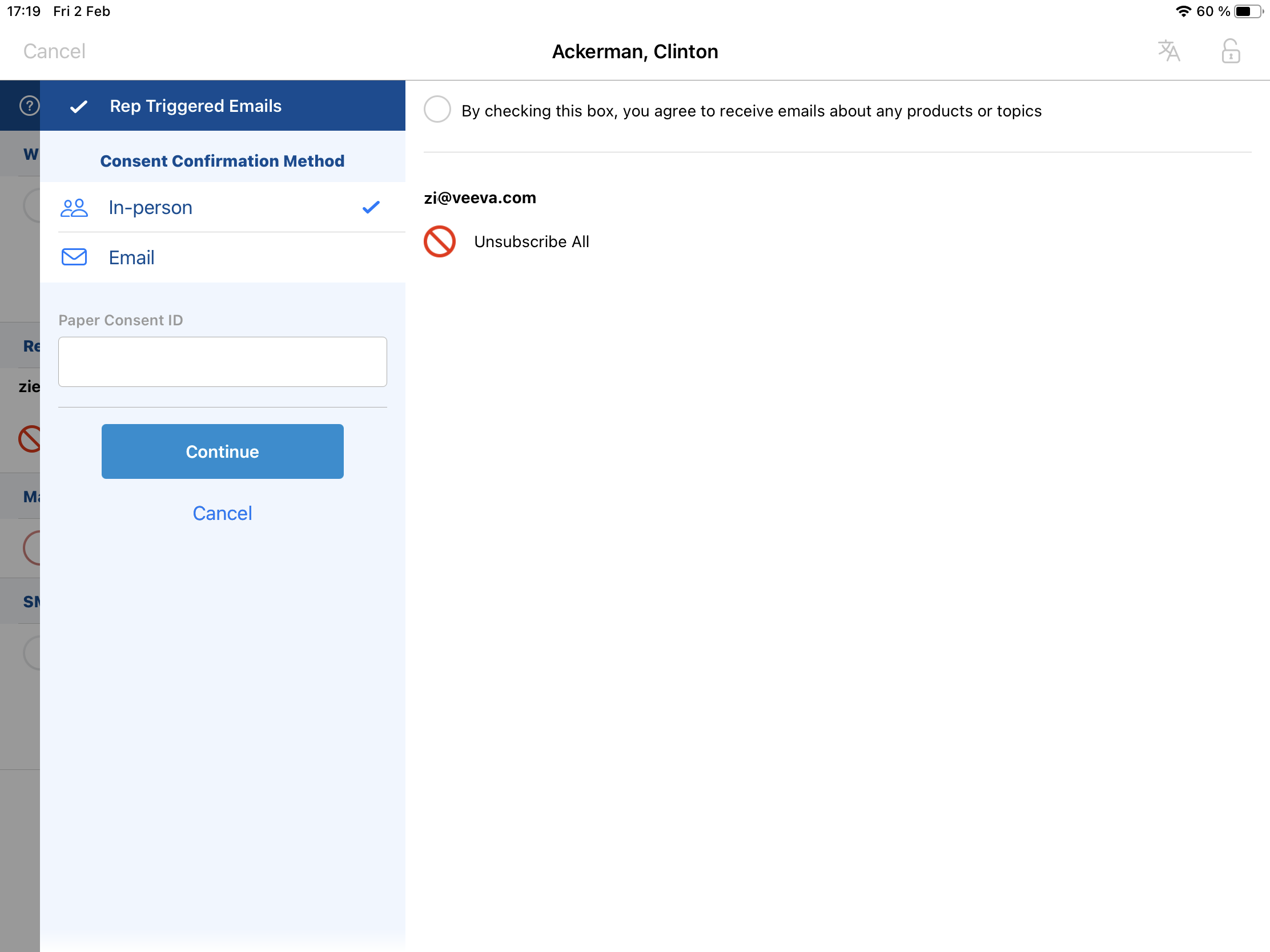Tap the translate language icon
The width and height of the screenshot is (1270, 952).
point(1168,51)
